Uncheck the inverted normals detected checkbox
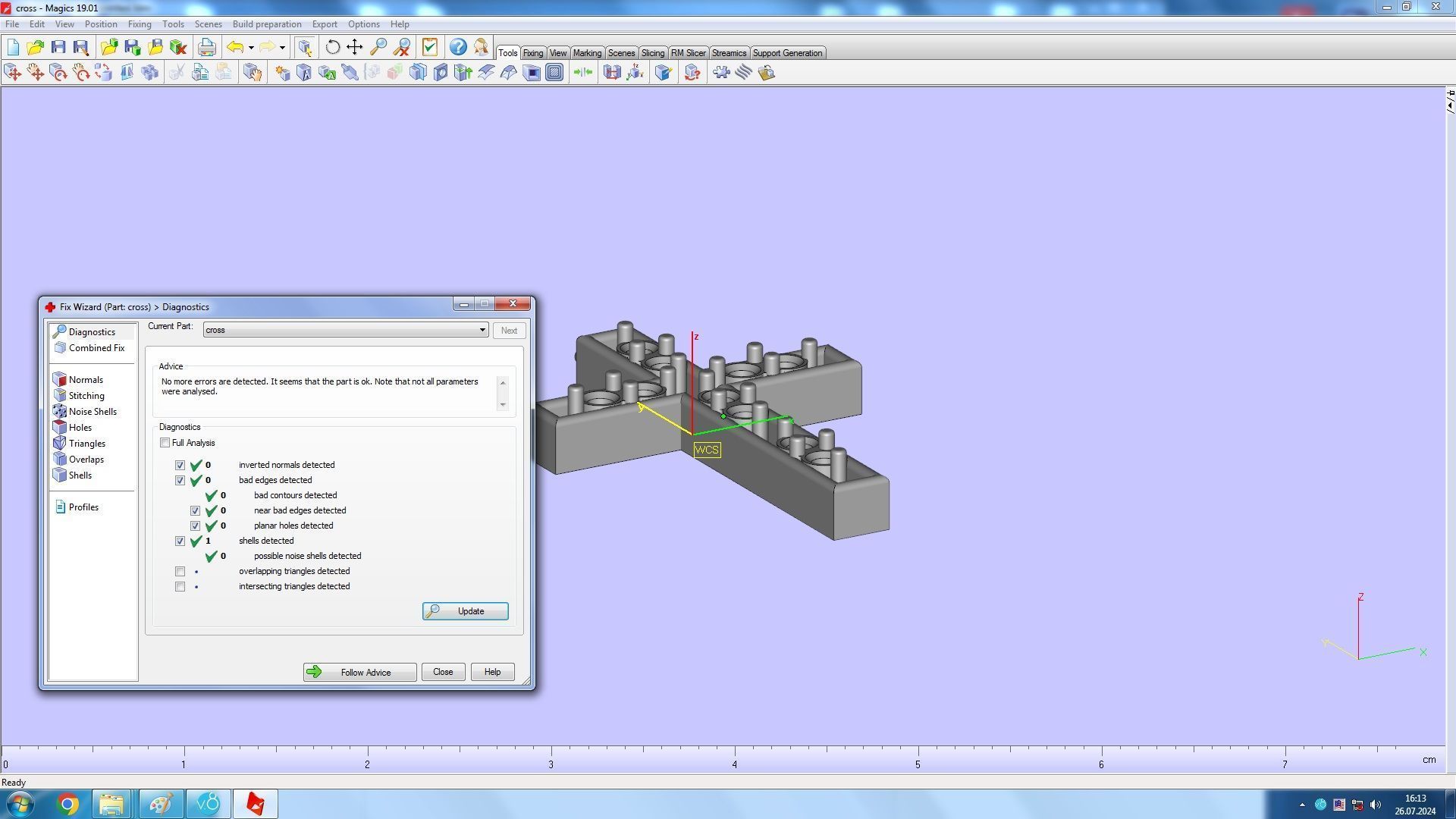1456x819 pixels. coord(180,466)
